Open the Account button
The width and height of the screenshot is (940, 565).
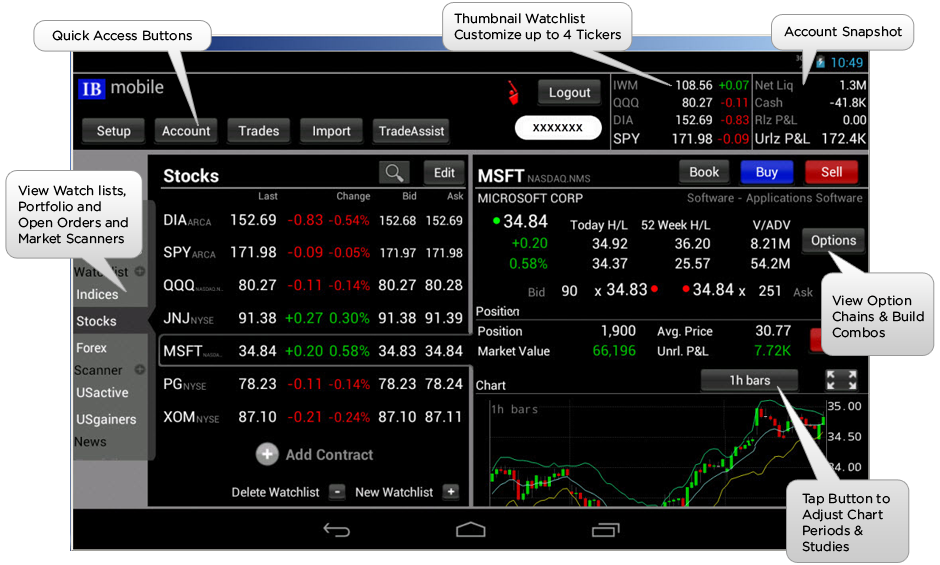pos(186,131)
